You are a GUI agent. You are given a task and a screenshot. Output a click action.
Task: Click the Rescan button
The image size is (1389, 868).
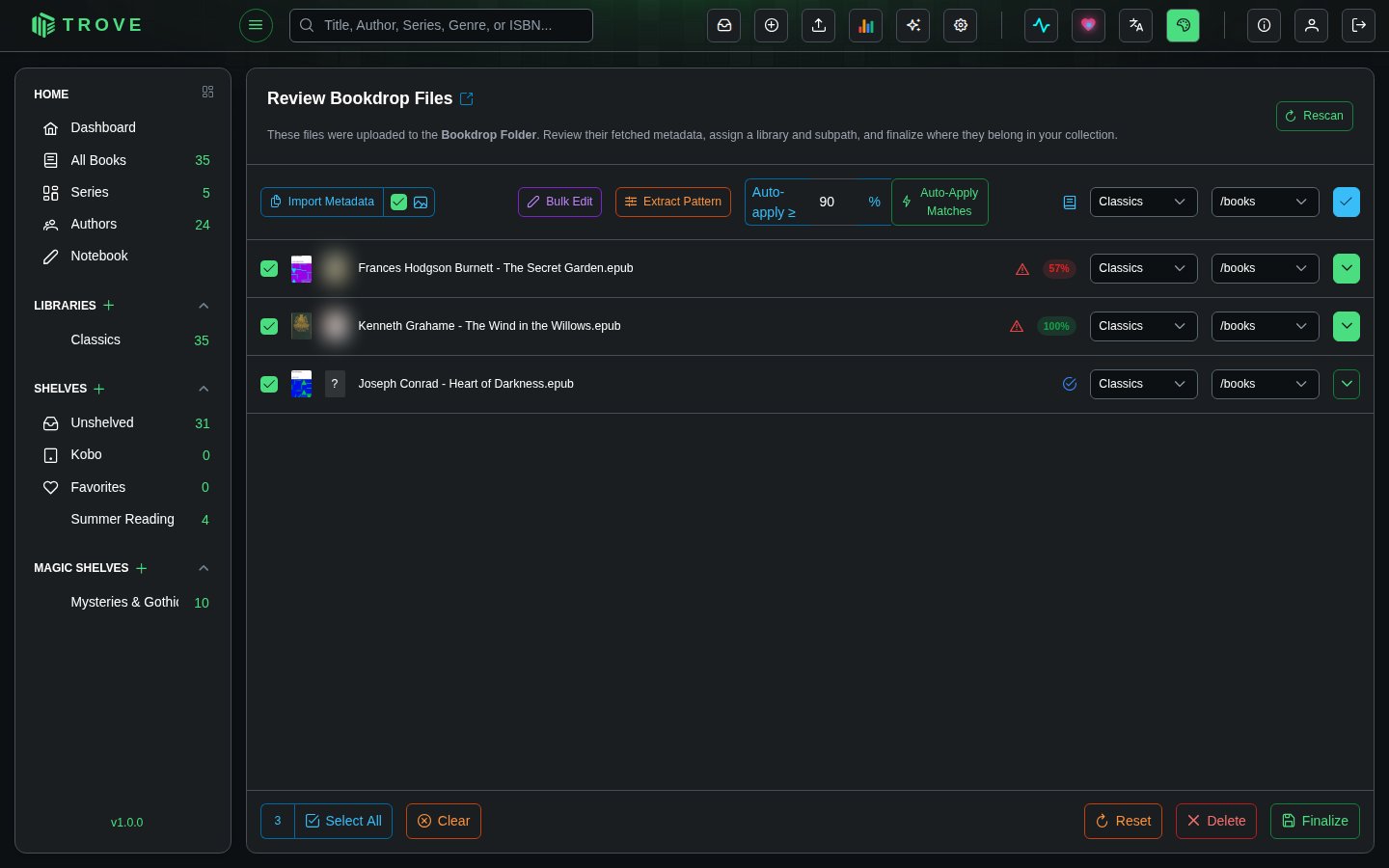(1314, 116)
